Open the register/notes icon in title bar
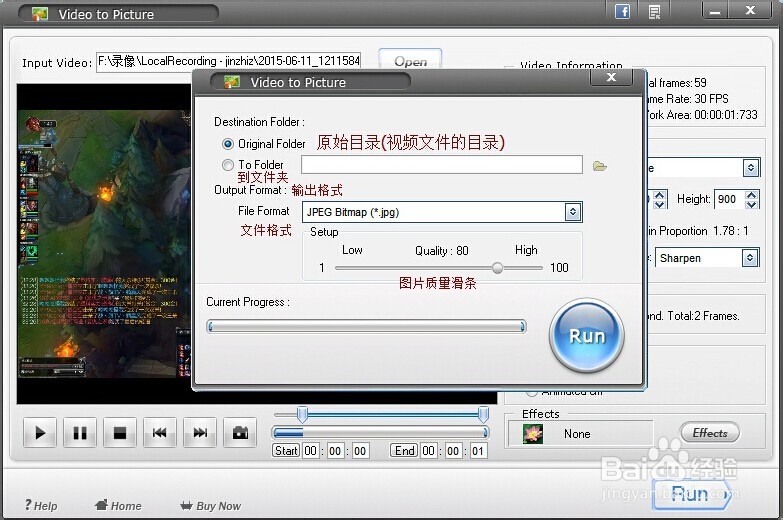 (654, 11)
